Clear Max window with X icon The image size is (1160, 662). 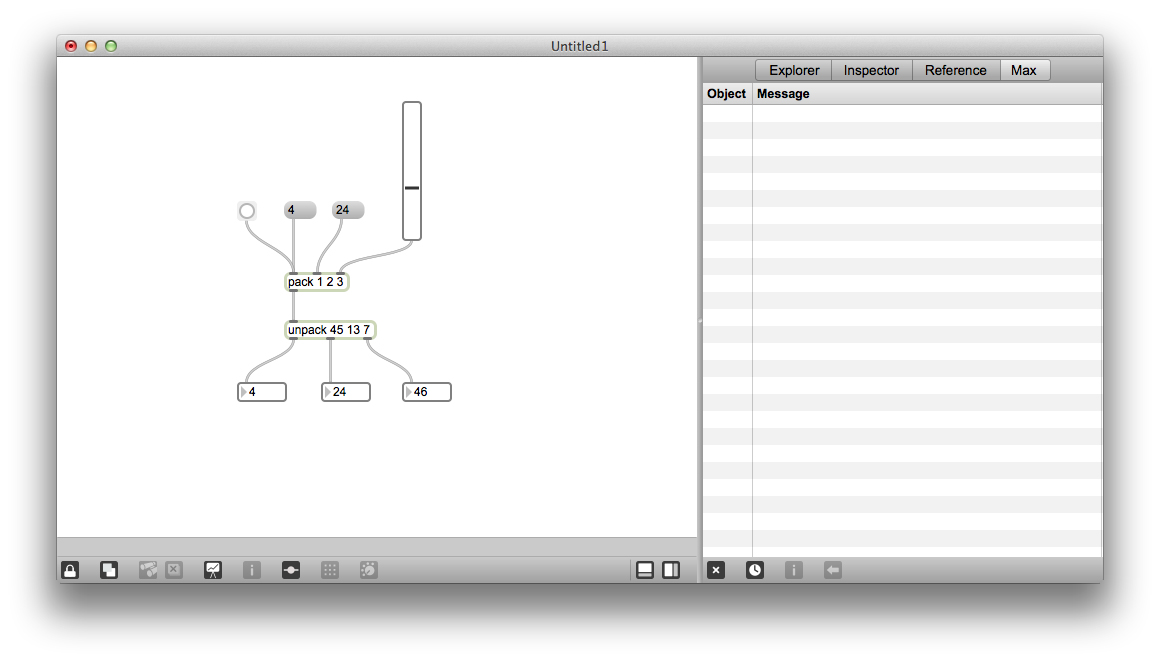[716, 570]
